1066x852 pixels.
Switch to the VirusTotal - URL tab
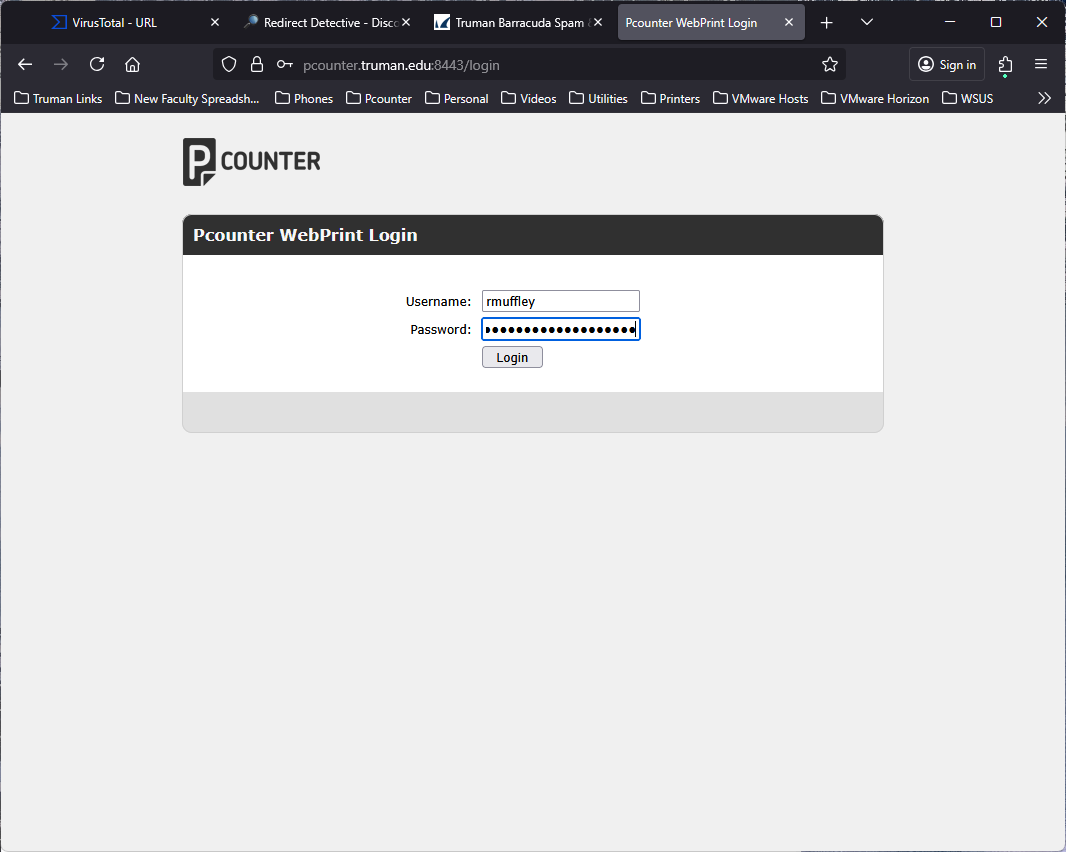137,22
